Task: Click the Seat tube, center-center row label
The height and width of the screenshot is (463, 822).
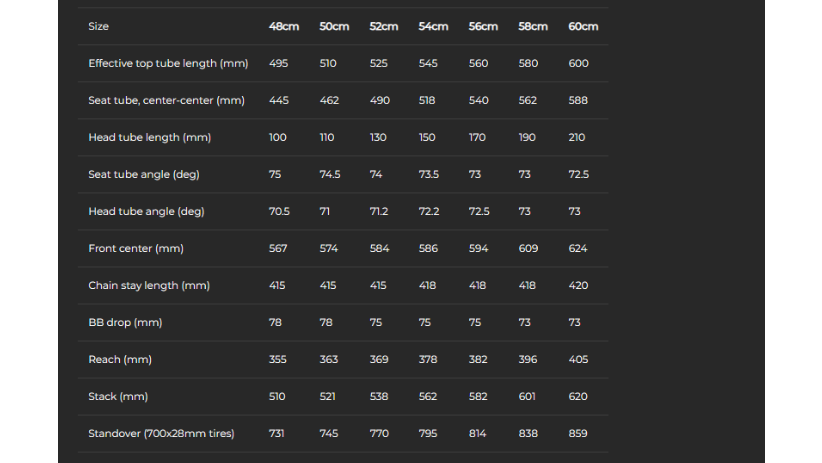Action: click(166, 100)
